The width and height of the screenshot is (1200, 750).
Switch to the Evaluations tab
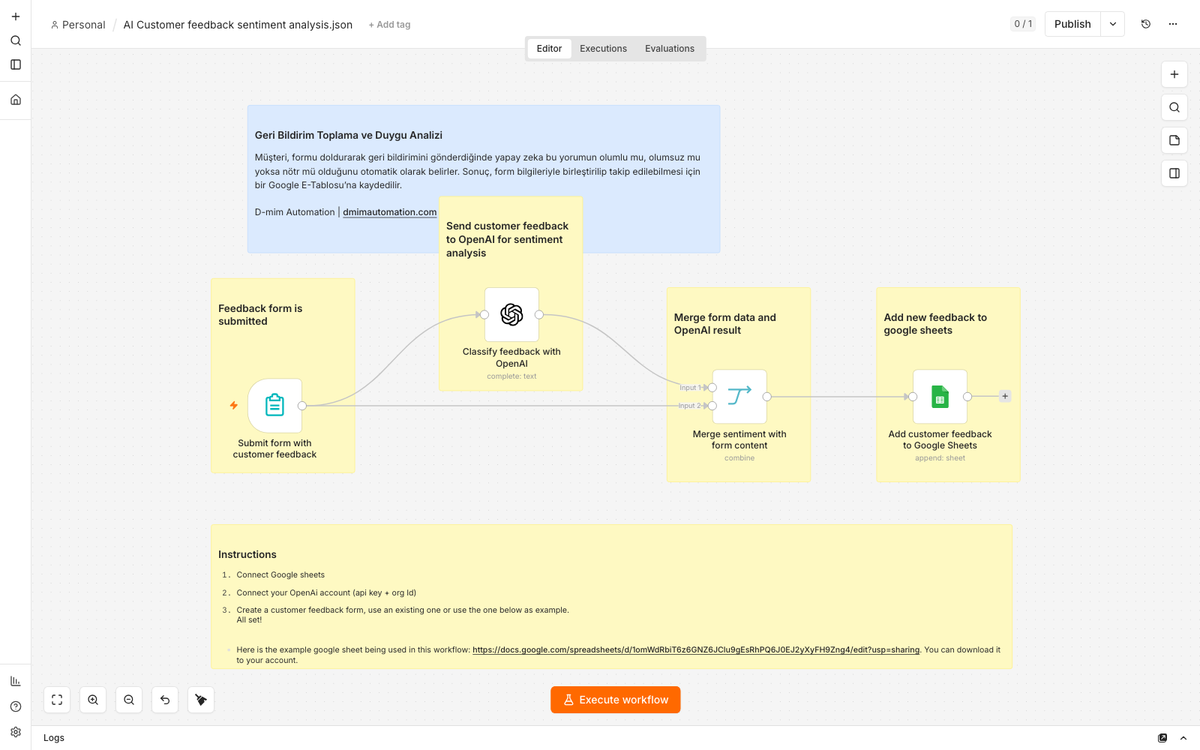[670, 48]
